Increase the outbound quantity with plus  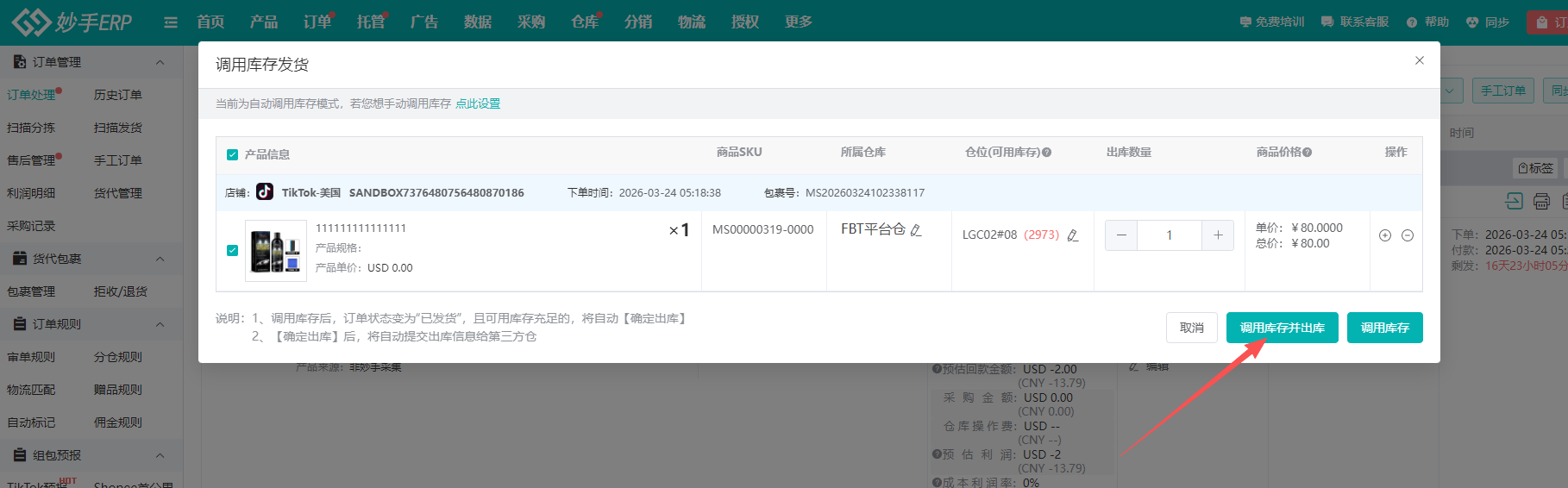[x=1218, y=235]
